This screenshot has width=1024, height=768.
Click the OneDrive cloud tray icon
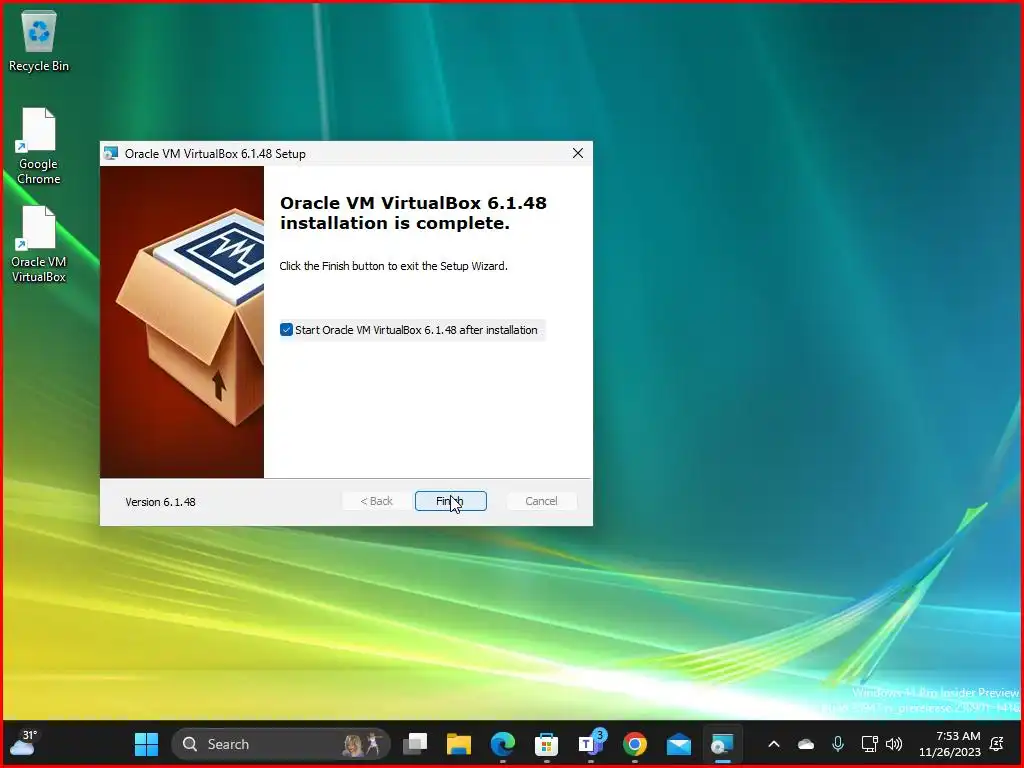pos(806,744)
